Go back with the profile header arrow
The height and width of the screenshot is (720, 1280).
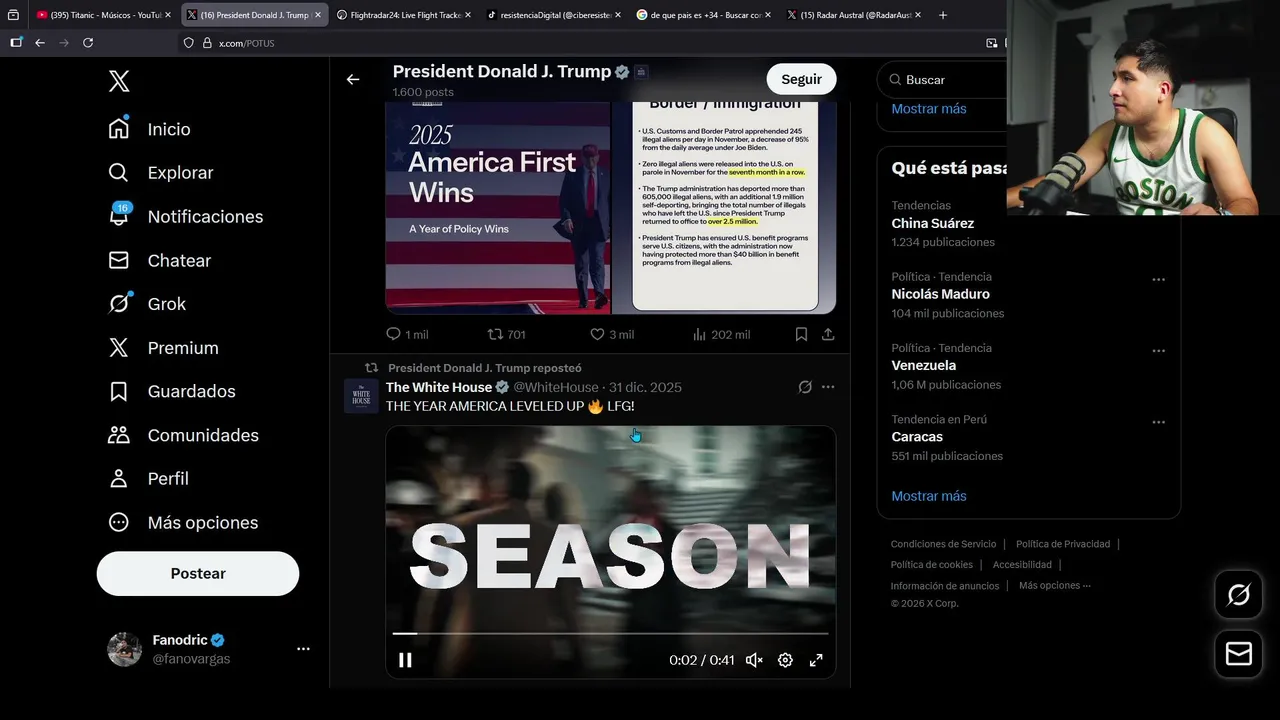(x=353, y=79)
